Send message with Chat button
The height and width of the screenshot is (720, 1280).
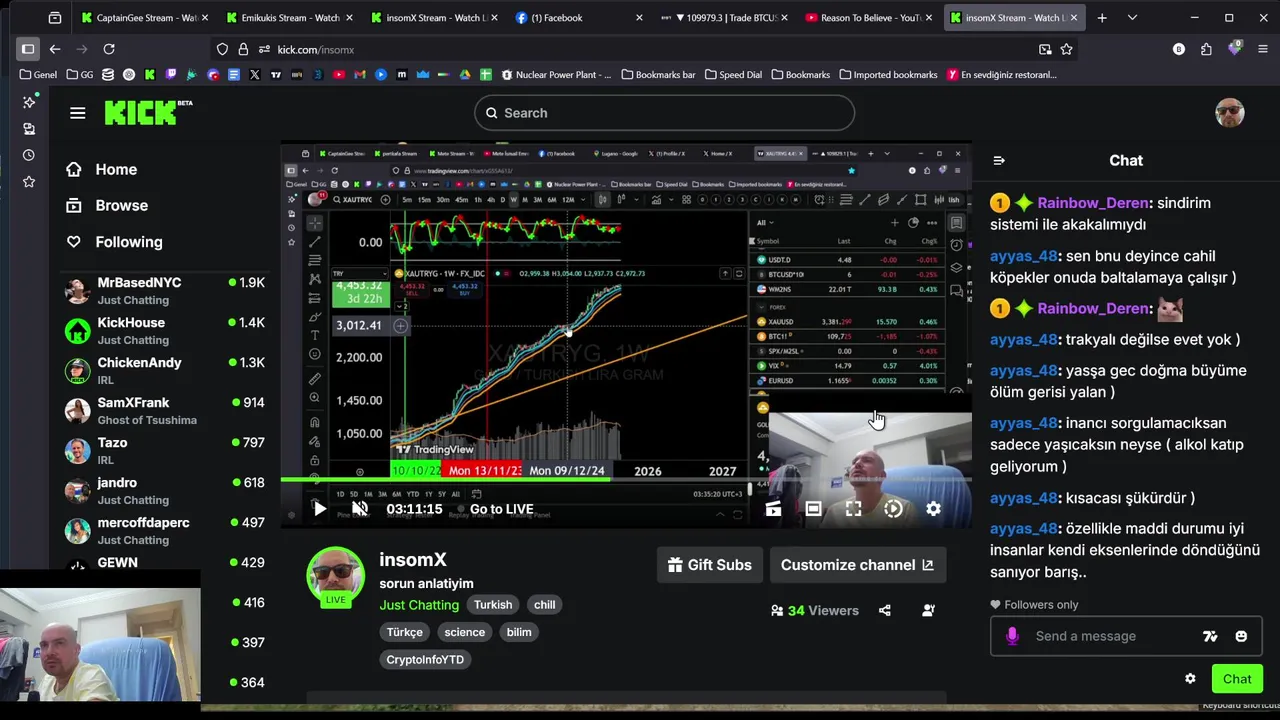coord(1237,679)
